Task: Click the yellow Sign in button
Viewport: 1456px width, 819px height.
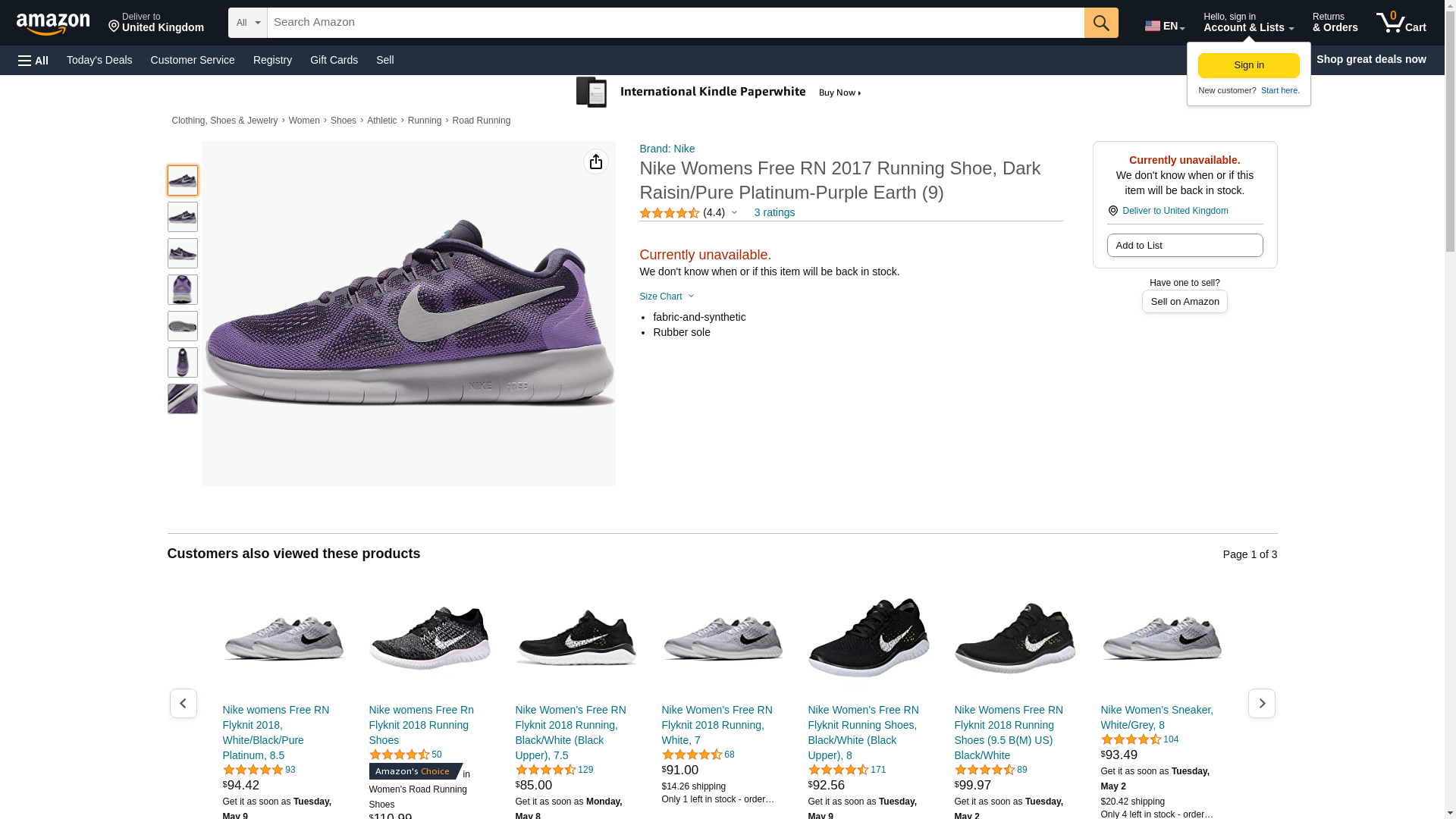Action: pos(1248,65)
